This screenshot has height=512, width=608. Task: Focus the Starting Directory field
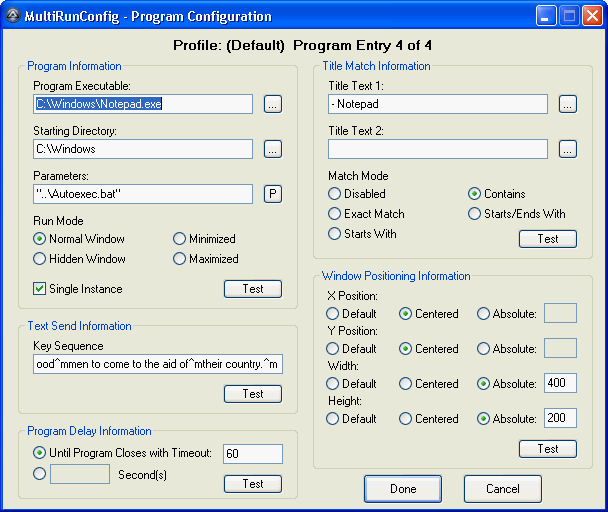pyautogui.click(x=143, y=149)
